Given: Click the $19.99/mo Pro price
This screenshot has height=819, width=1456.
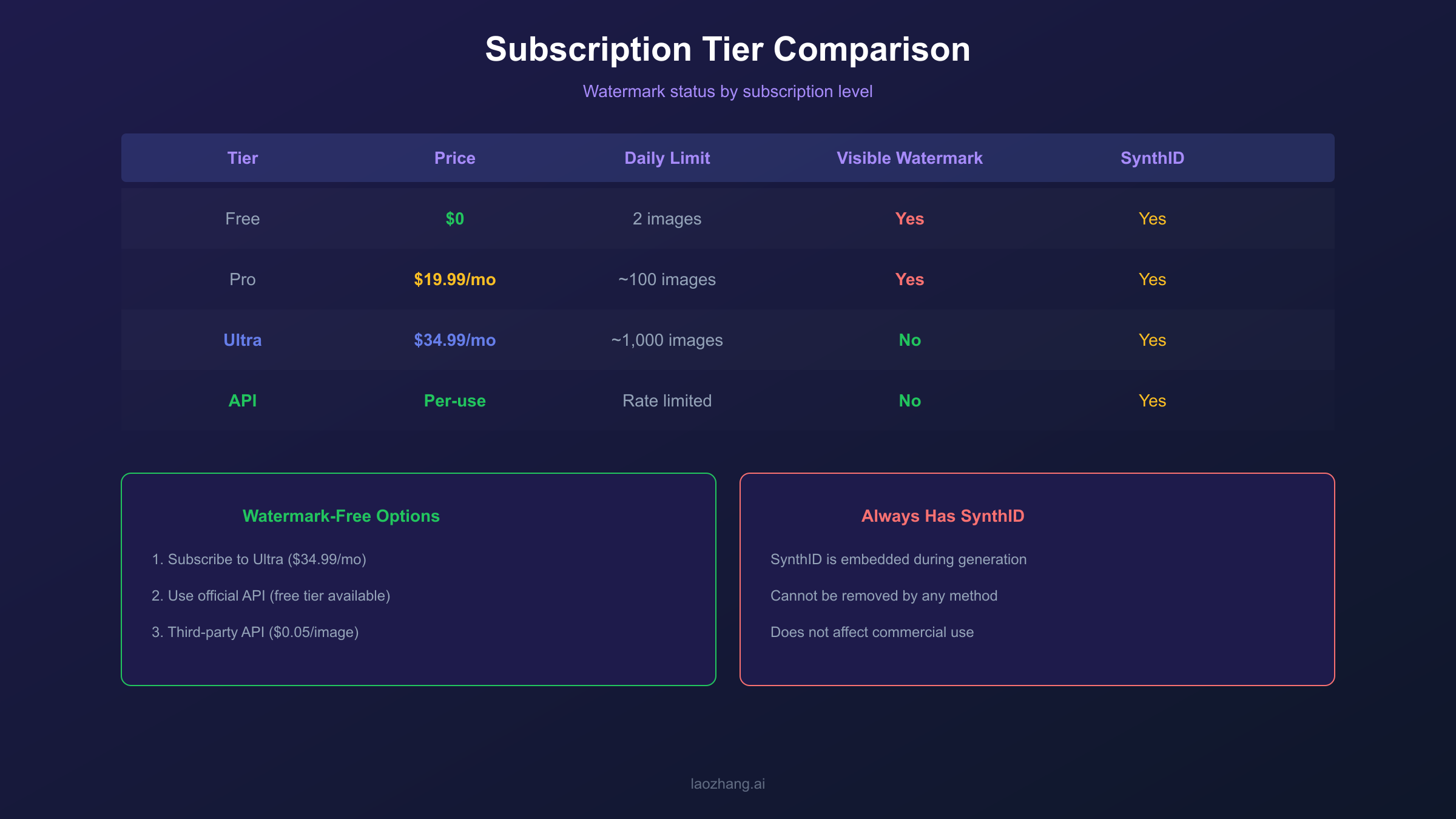Looking at the screenshot, I should (x=454, y=280).
